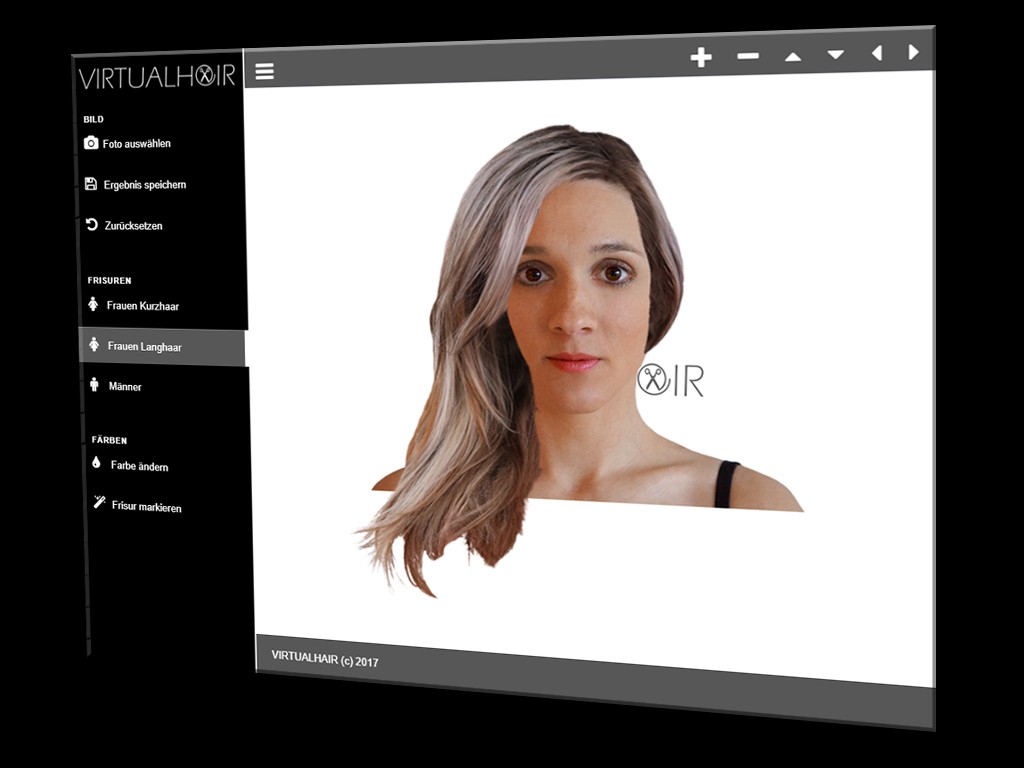Move hairstyle up with the up arrow

793,56
